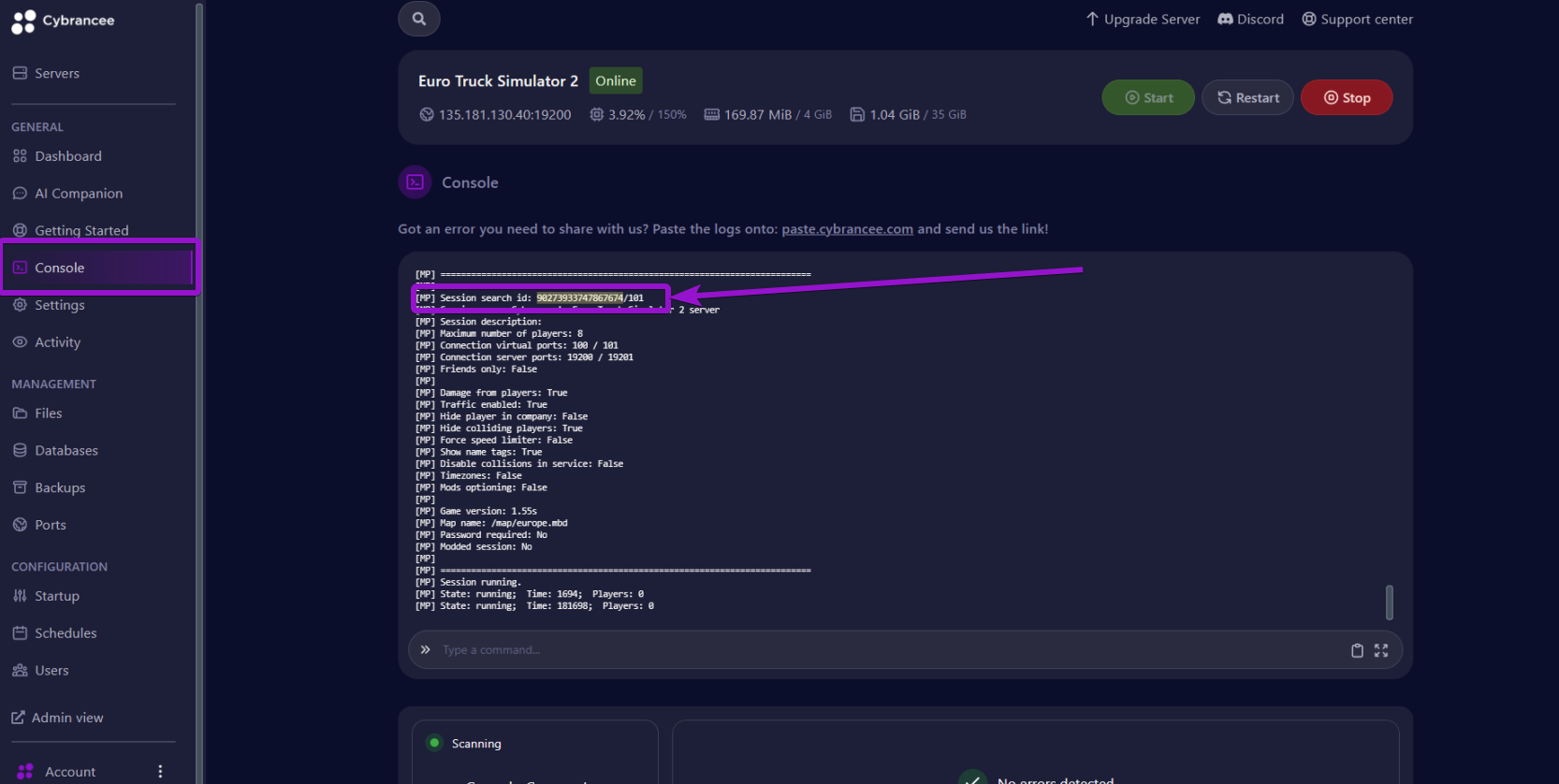This screenshot has height=784, width=1559.
Task: Click the AI Companion chat icon
Action: 20,194
